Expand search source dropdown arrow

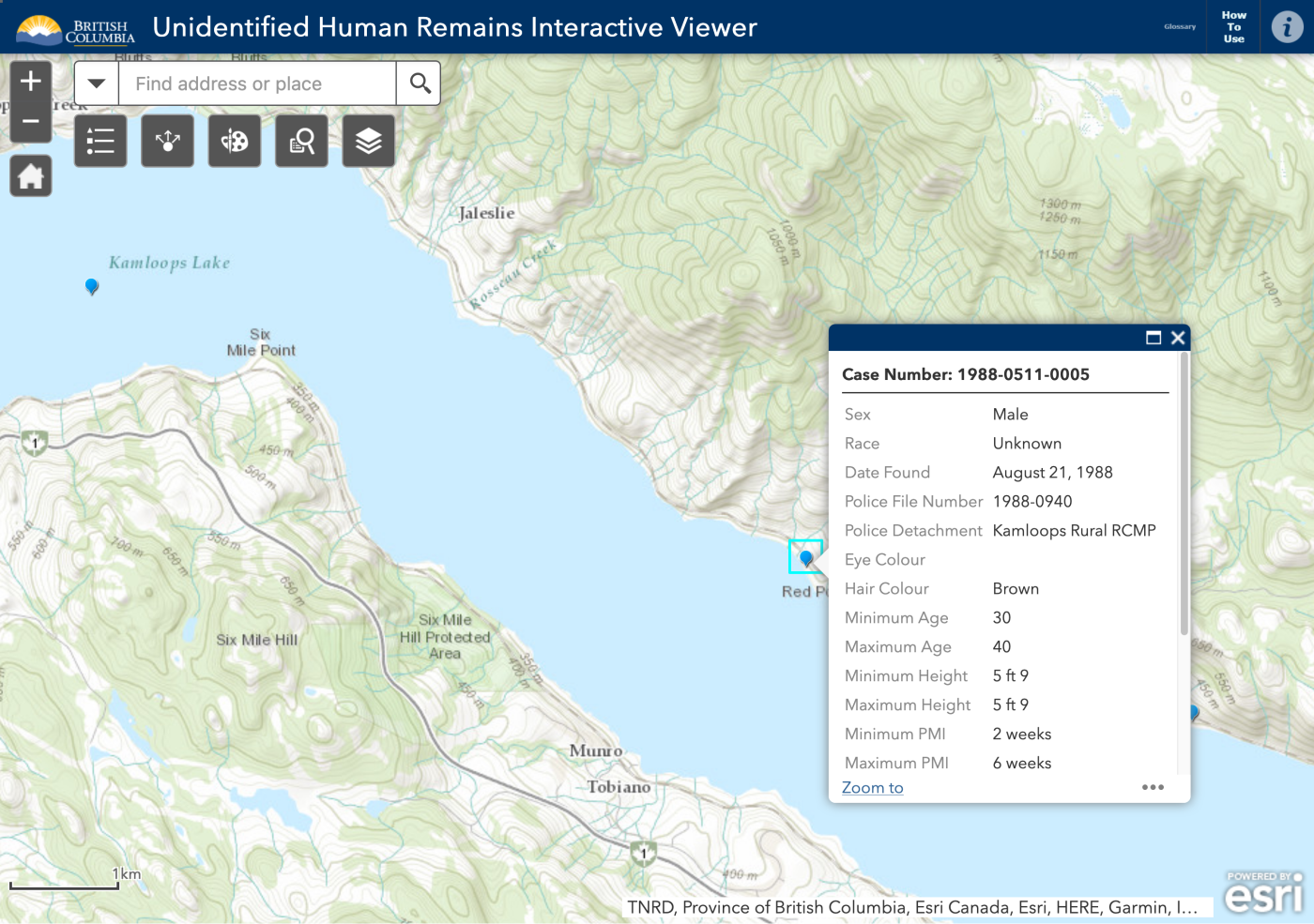pyautogui.click(x=97, y=83)
